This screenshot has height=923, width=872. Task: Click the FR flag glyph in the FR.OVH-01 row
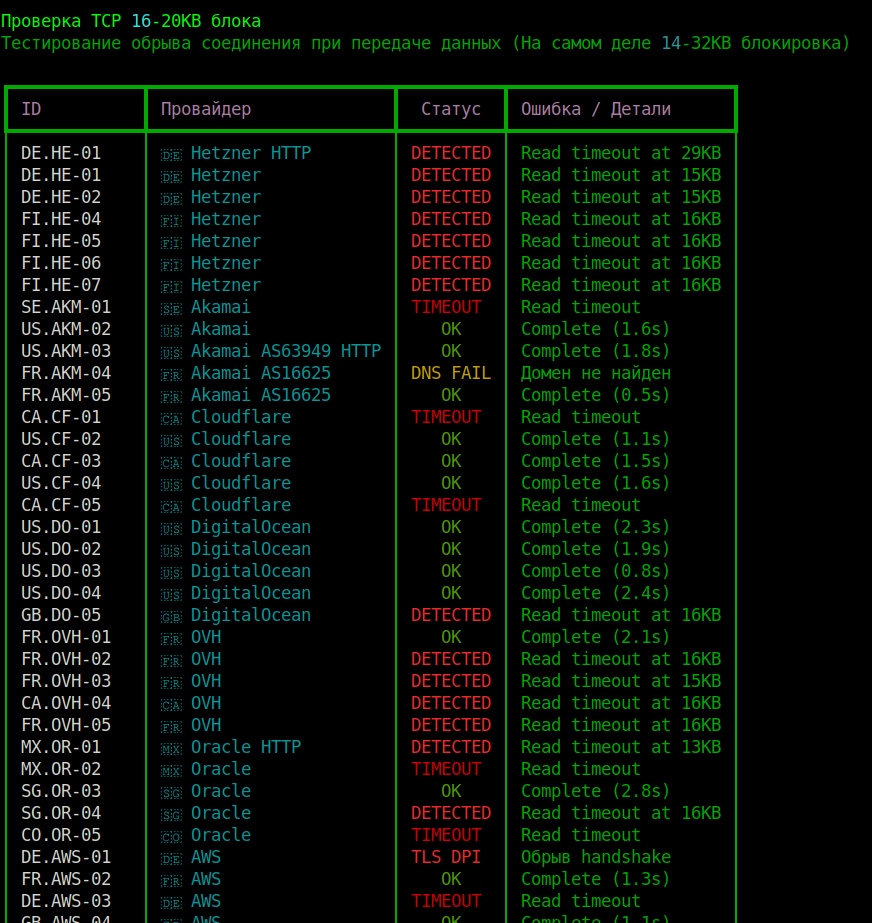pyautogui.click(x=171, y=639)
